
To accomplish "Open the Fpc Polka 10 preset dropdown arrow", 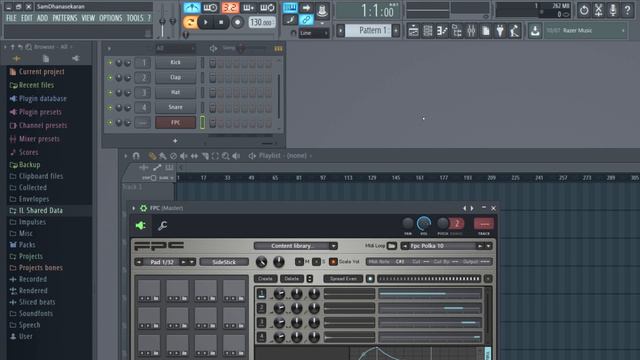I will 488,246.
